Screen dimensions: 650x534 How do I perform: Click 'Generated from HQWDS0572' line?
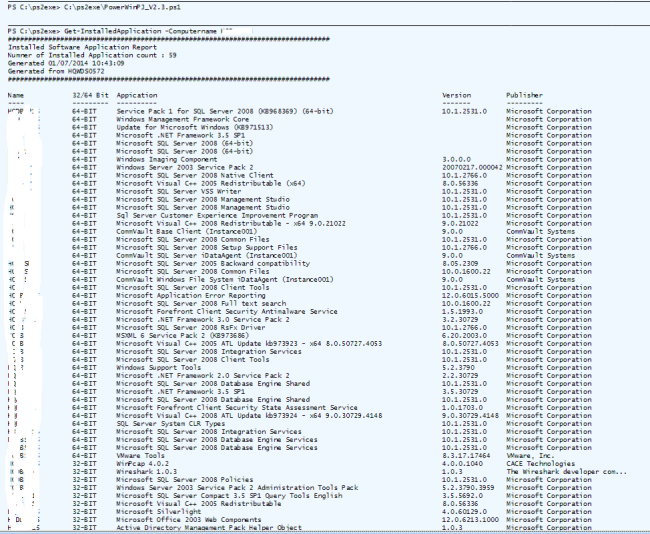(56, 71)
